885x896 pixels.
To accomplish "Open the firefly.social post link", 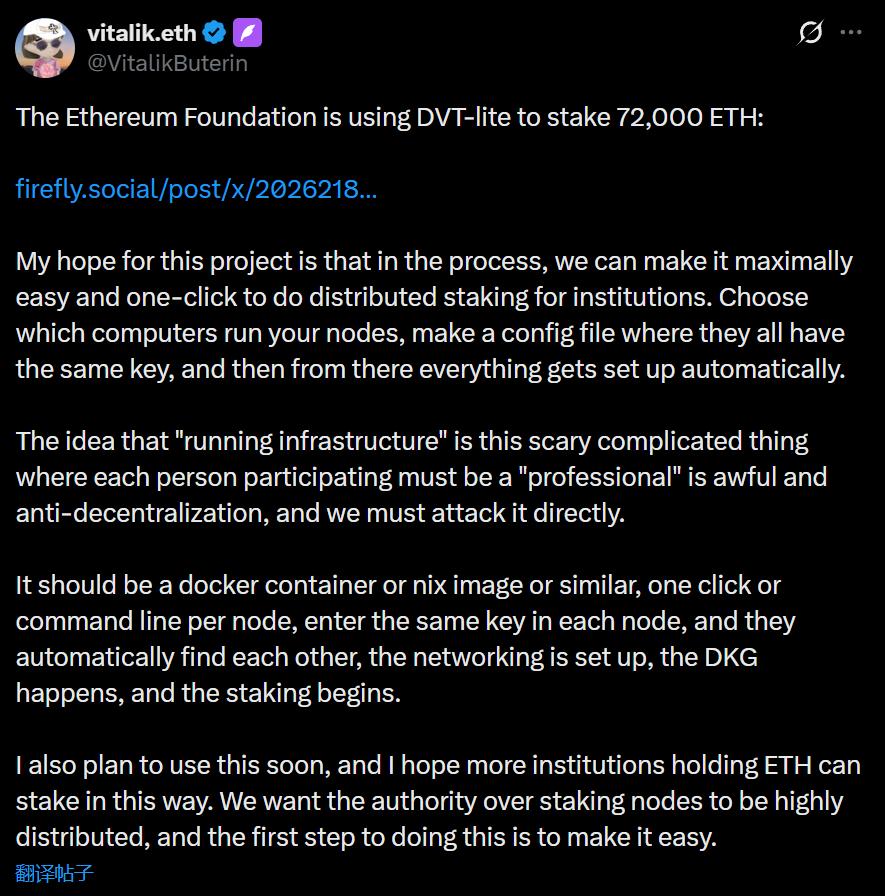I will (196, 189).
